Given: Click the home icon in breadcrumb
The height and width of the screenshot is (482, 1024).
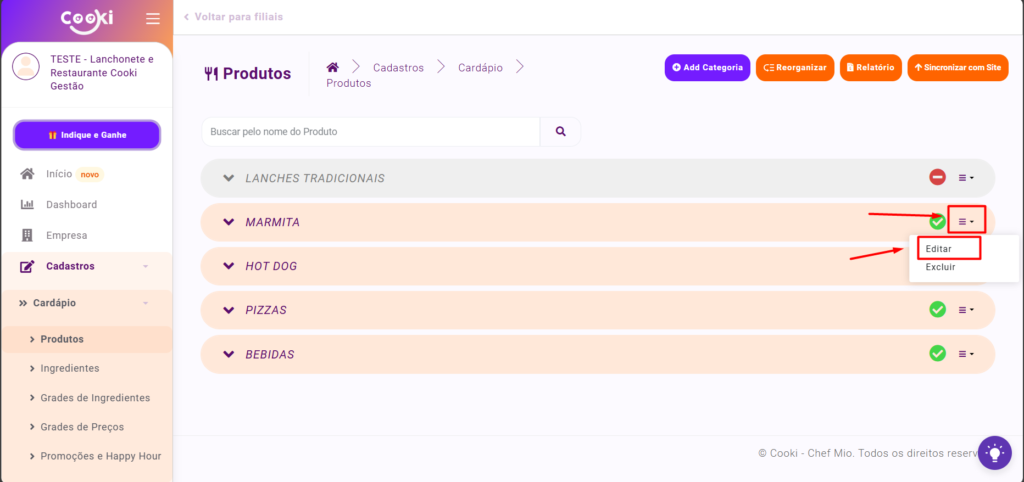Looking at the screenshot, I should pos(333,67).
